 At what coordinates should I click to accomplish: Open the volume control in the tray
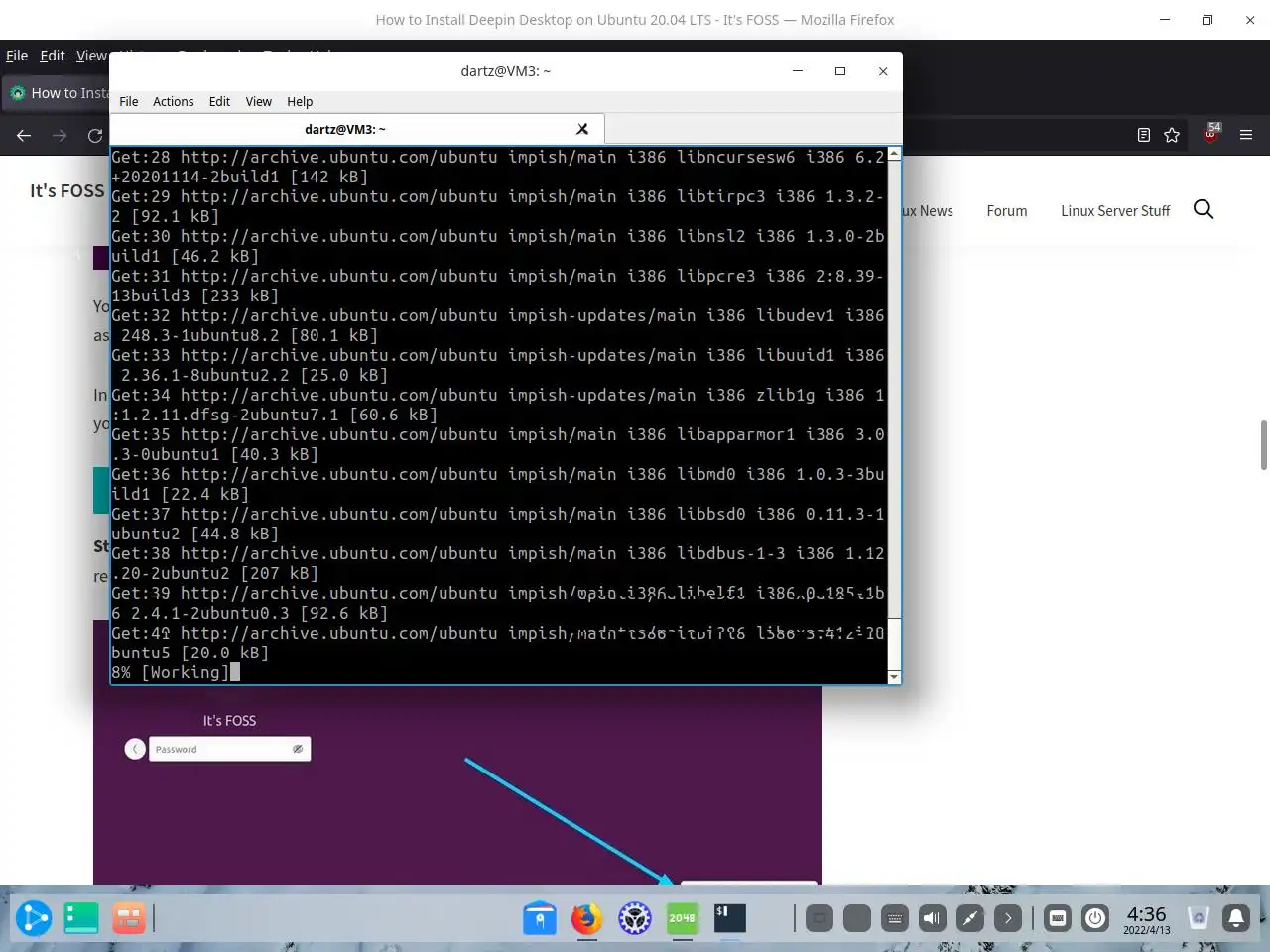(x=932, y=918)
